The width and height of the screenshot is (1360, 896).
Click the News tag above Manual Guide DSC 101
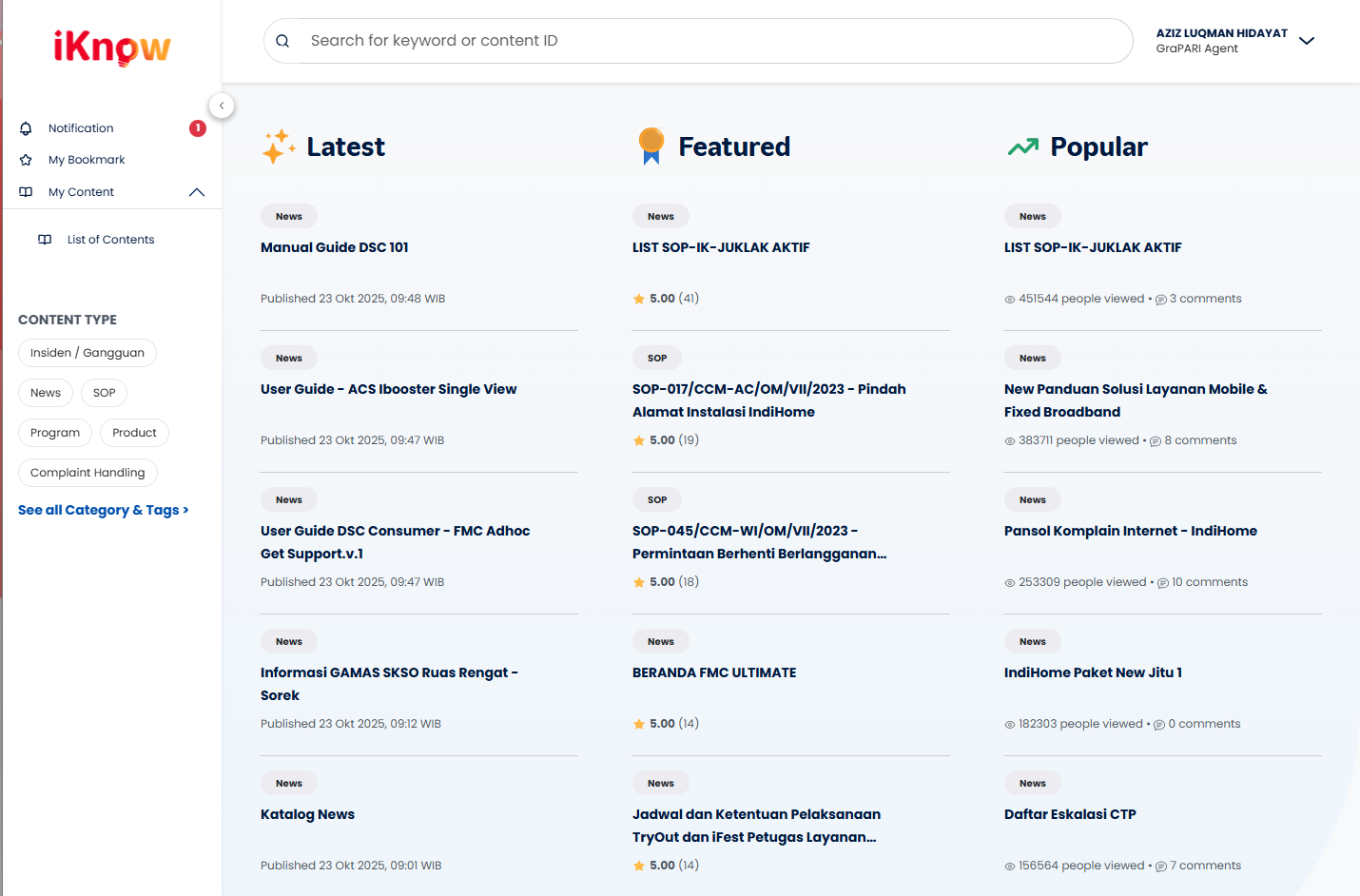289,217
